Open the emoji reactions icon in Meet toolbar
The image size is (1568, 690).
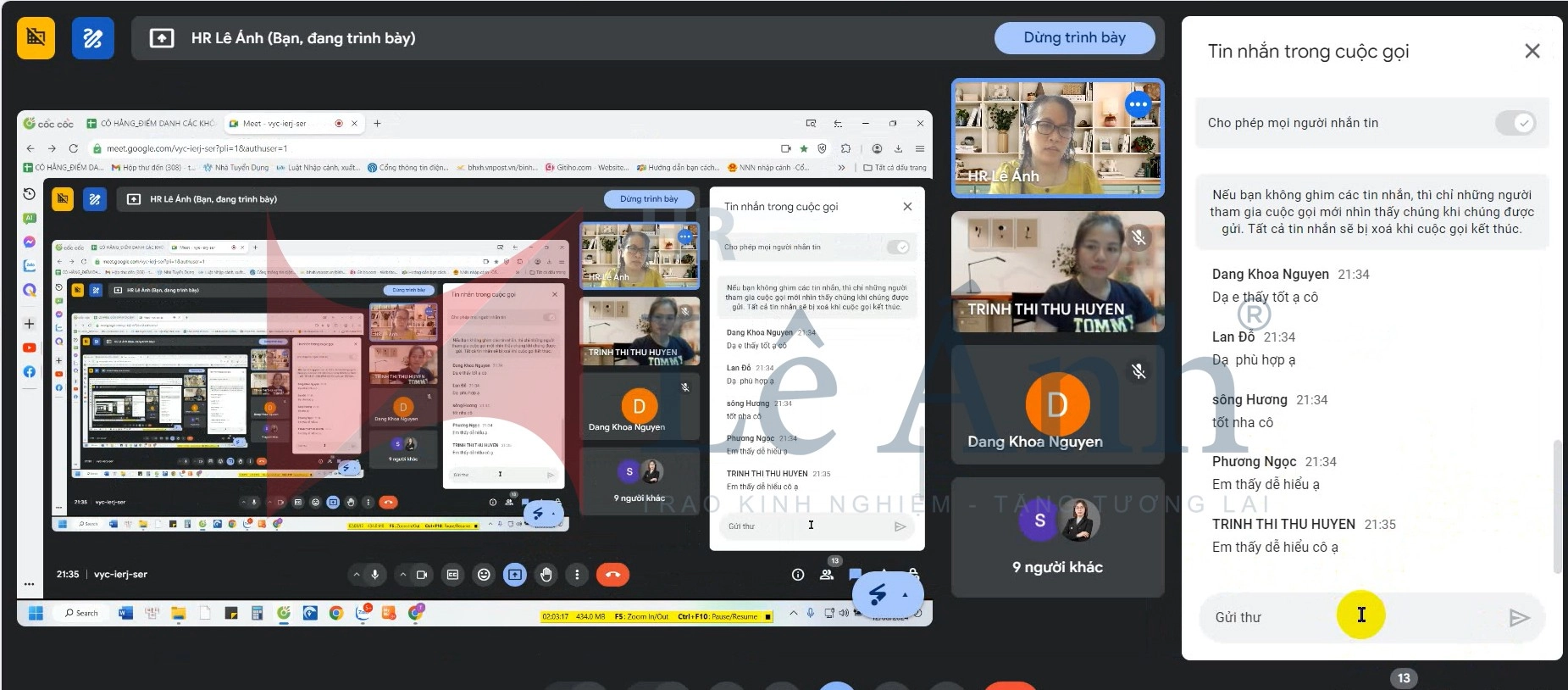pyautogui.click(x=484, y=575)
